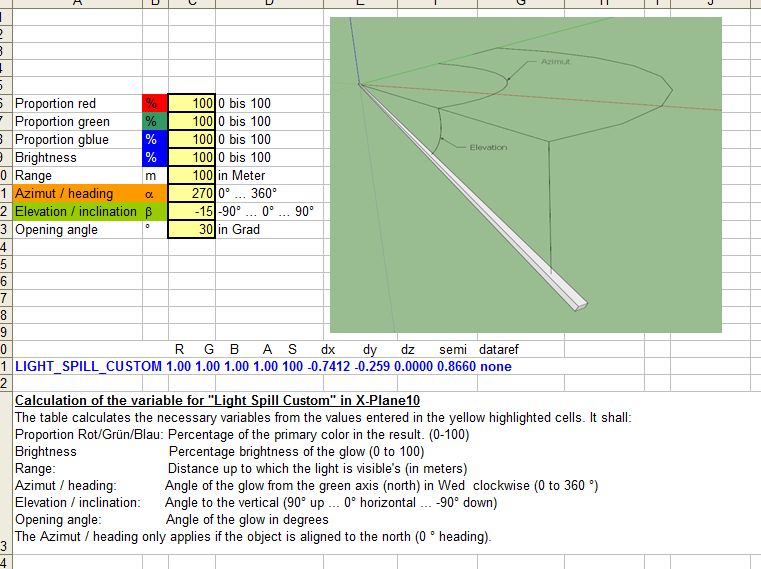Select the 'Range' label cell in the table
The image size is (761, 569).
click(77, 175)
